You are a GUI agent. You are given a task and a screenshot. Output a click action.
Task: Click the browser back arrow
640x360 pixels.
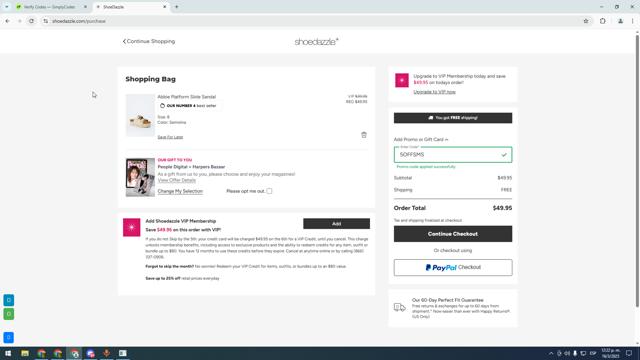click(8, 21)
